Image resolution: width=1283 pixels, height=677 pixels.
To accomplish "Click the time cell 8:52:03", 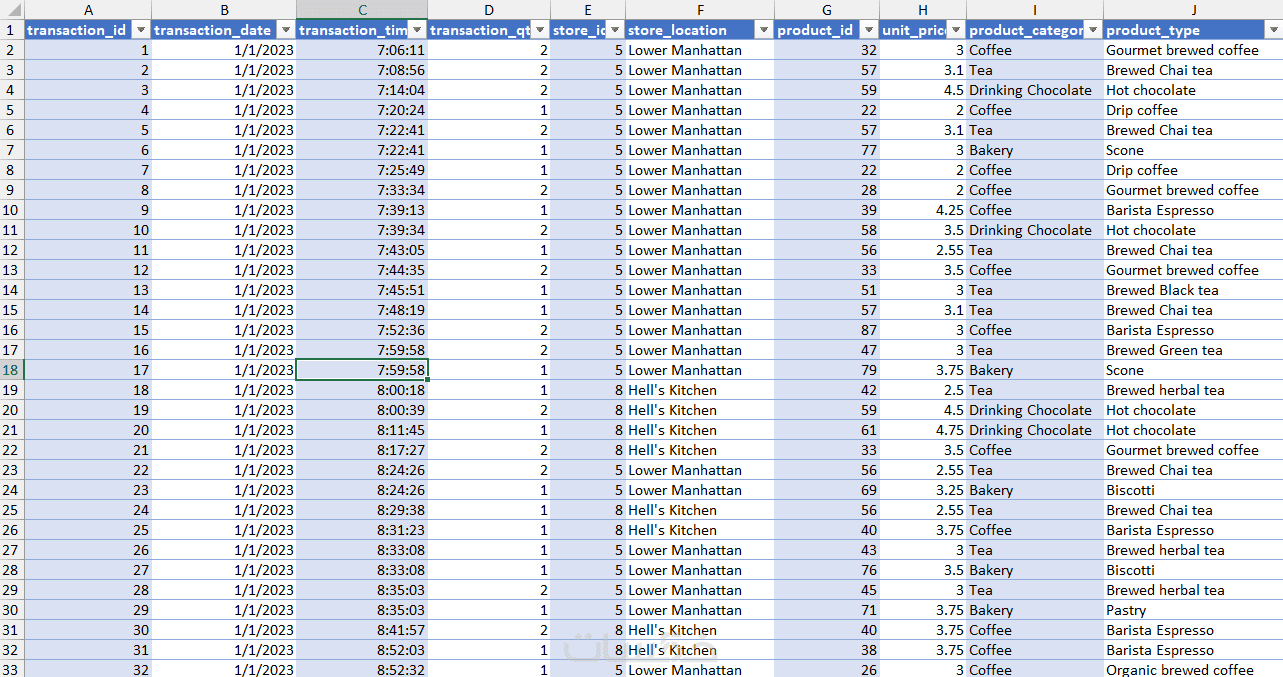I will (x=362, y=650).
